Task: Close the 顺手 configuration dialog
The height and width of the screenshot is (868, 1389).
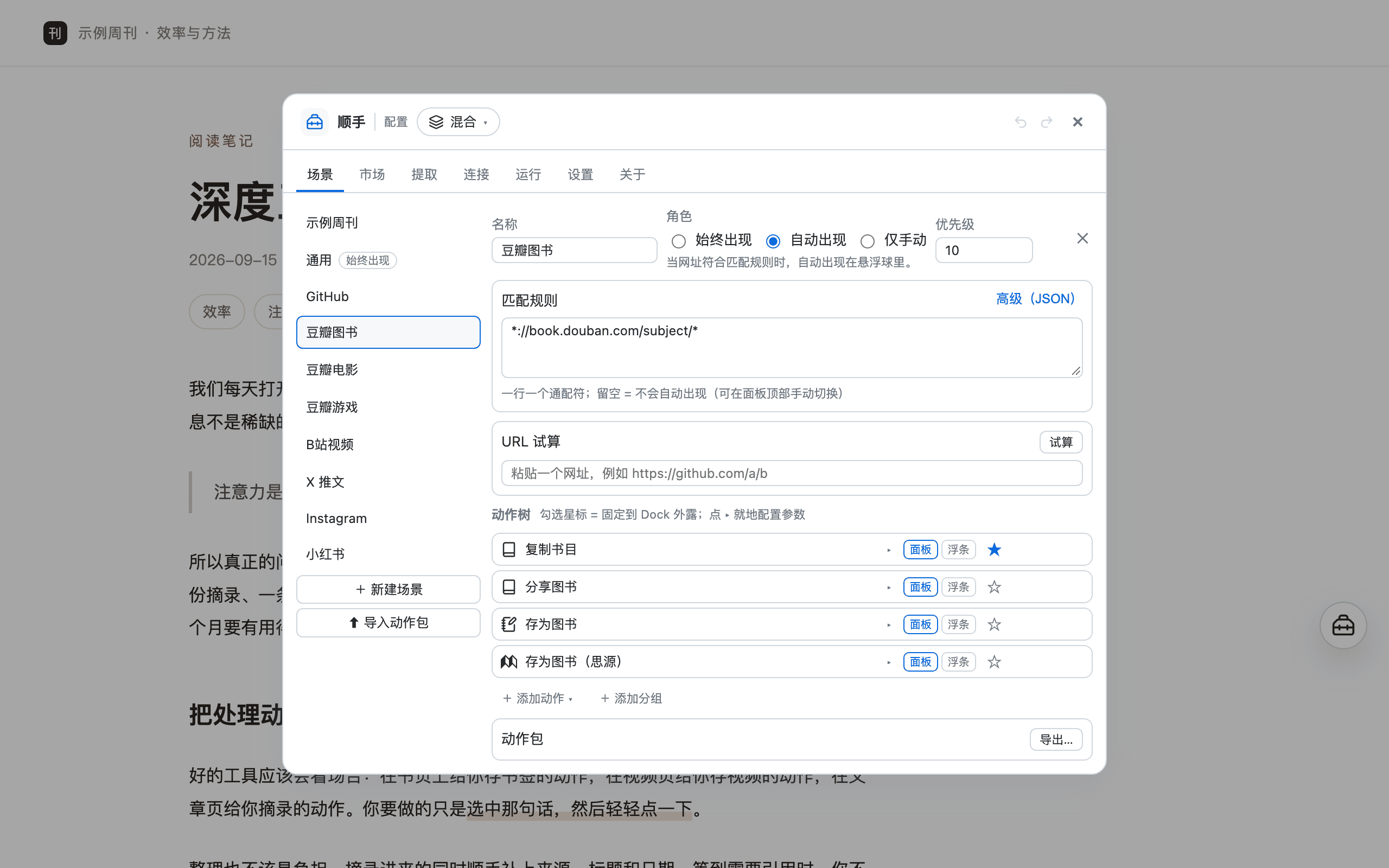Action: click(x=1078, y=122)
